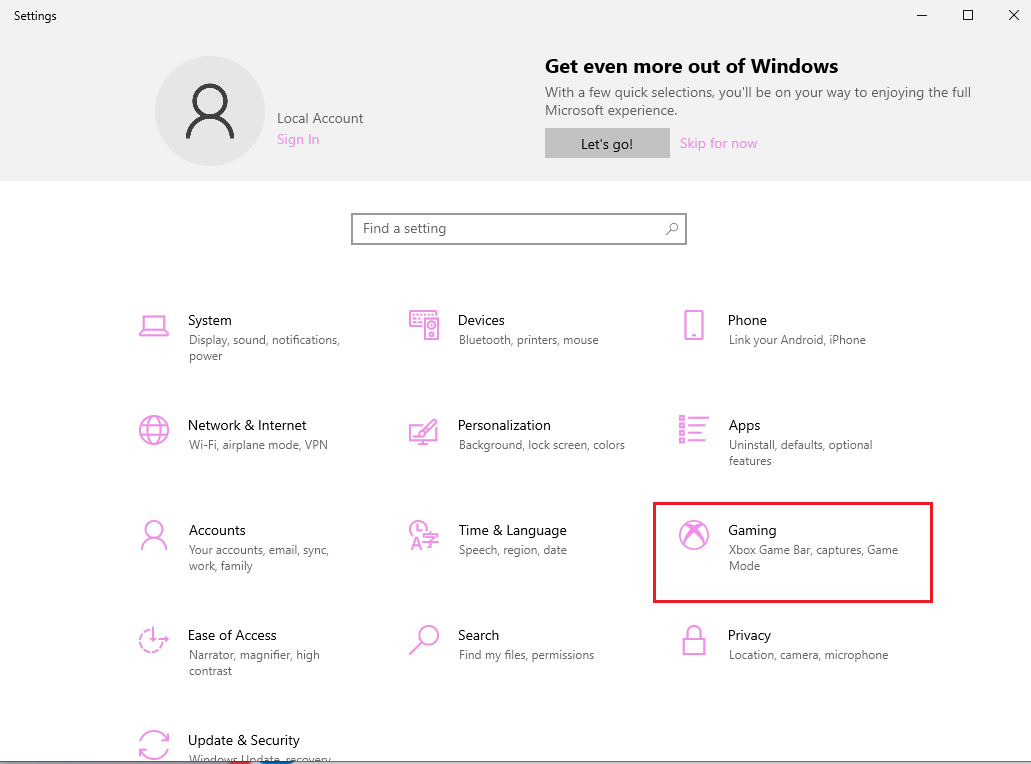Open the Gaming Xbox icon
Image resolution: width=1031 pixels, height=764 pixels.
(694, 535)
